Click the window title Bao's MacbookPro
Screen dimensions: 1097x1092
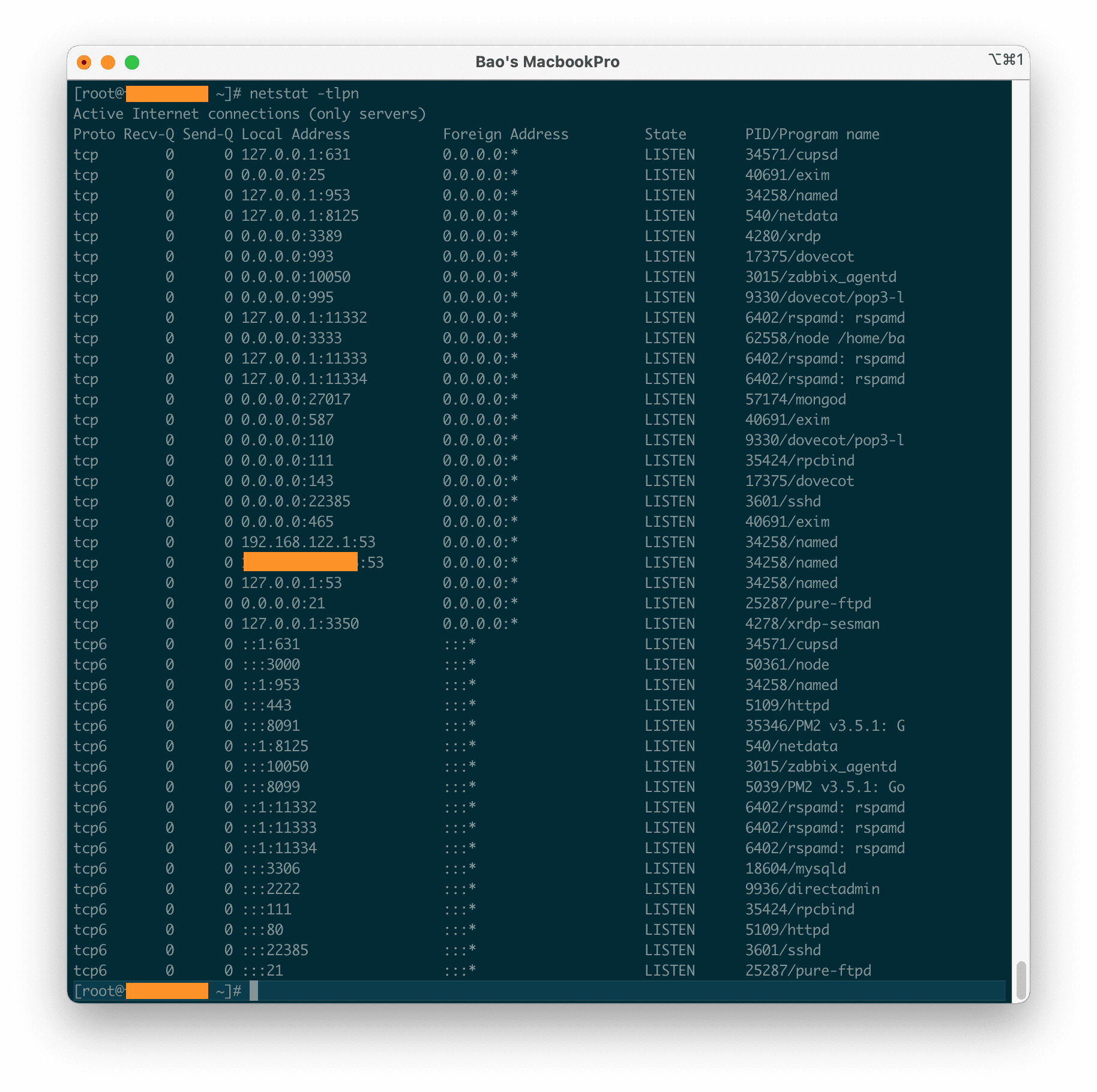[x=547, y=61]
